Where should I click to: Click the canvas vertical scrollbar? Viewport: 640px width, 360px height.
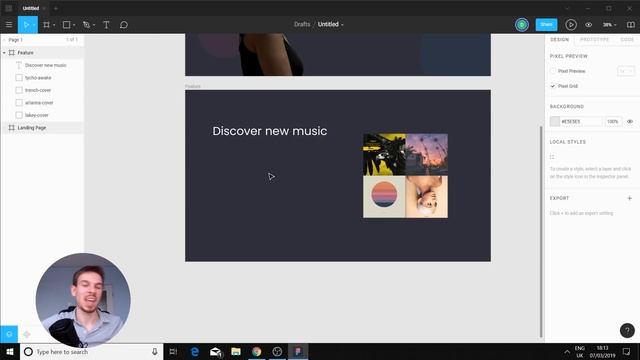541,232
